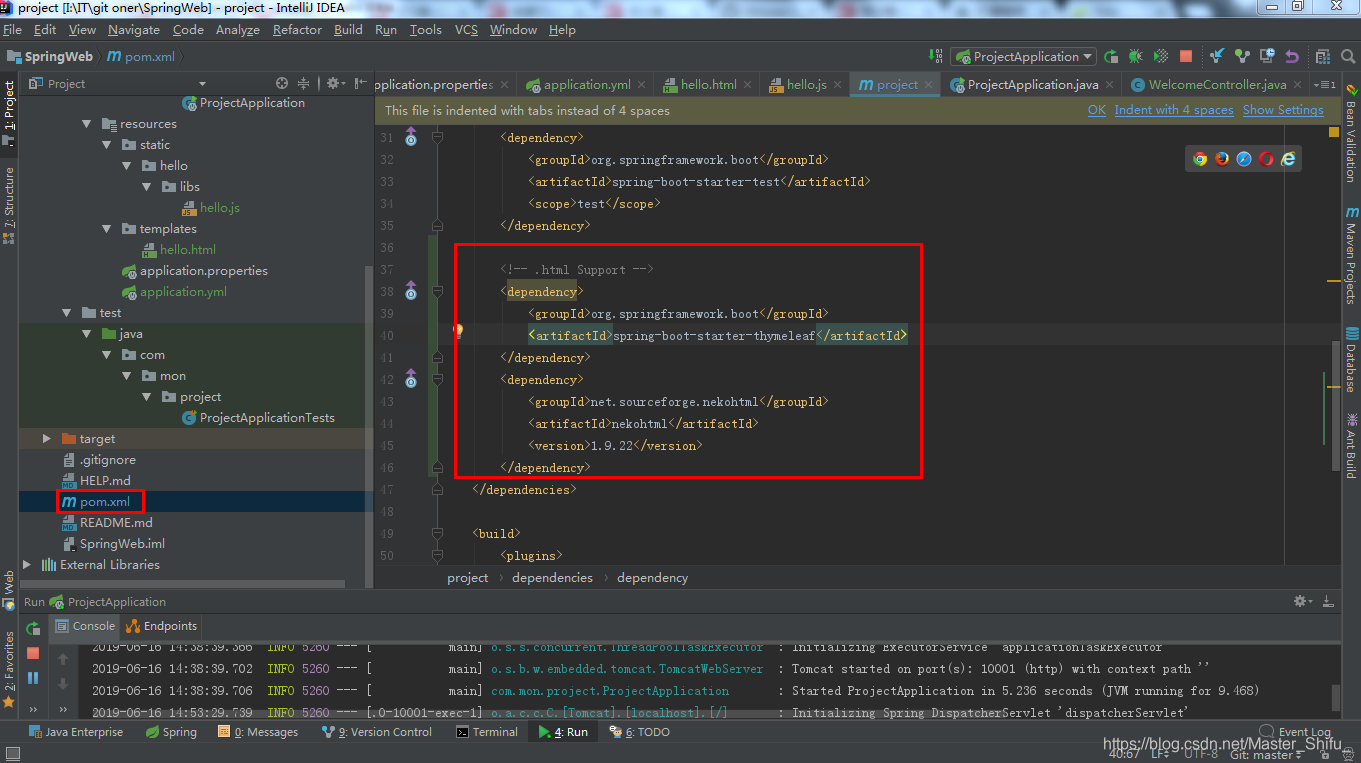Open in Chrome browser icon
This screenshot has width=1361, height=763.
tap(1200, 158)
